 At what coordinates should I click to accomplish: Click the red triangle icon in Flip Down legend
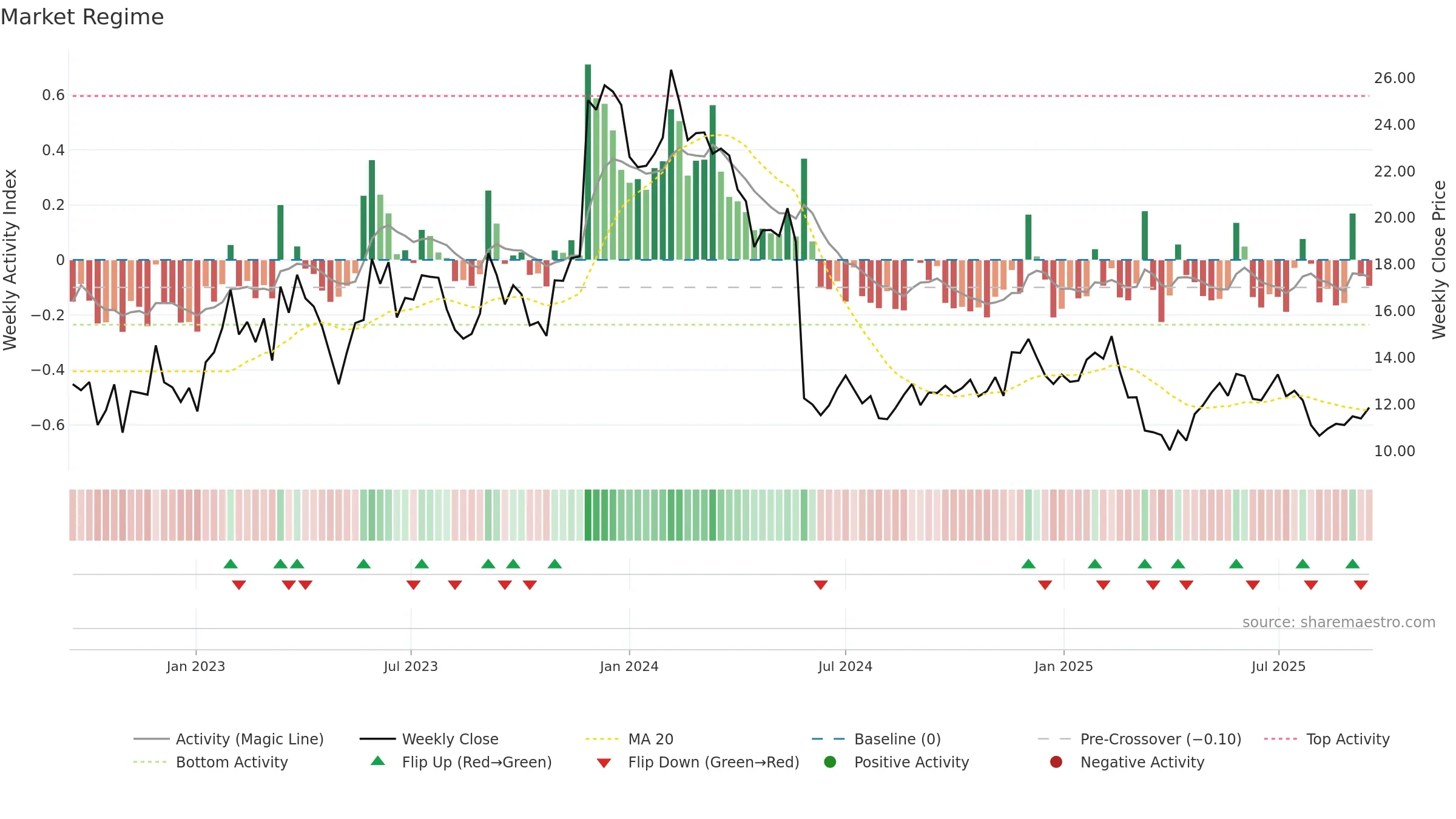point(604,763)
